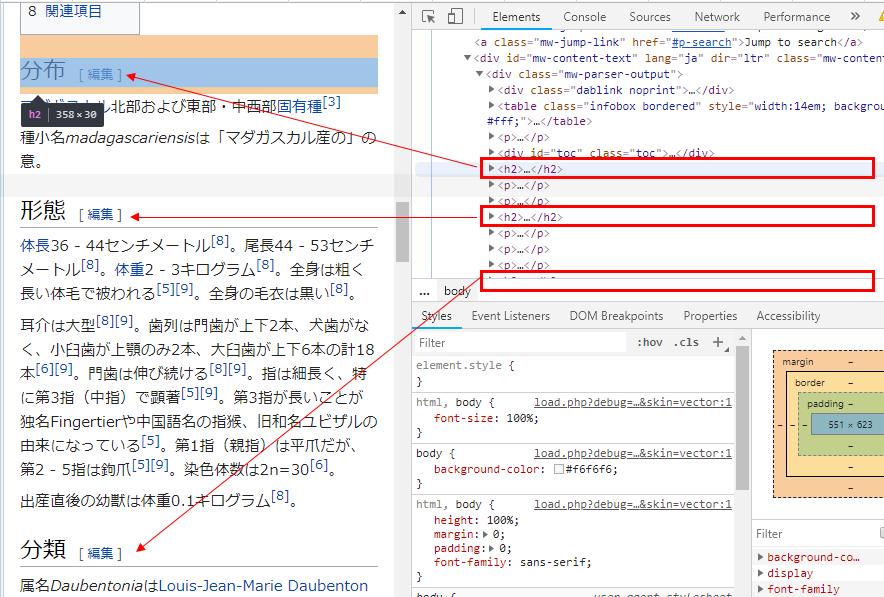Collapse the mw-parser-output div node

click(479, 74)
